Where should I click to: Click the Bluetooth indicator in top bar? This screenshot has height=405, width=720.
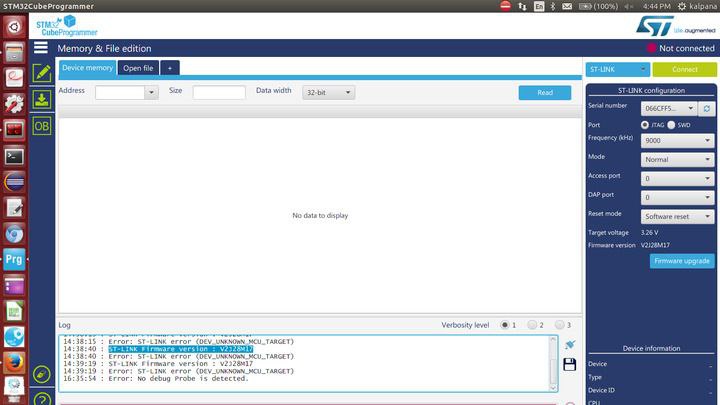pyautogui.click(x=553, y=6)
